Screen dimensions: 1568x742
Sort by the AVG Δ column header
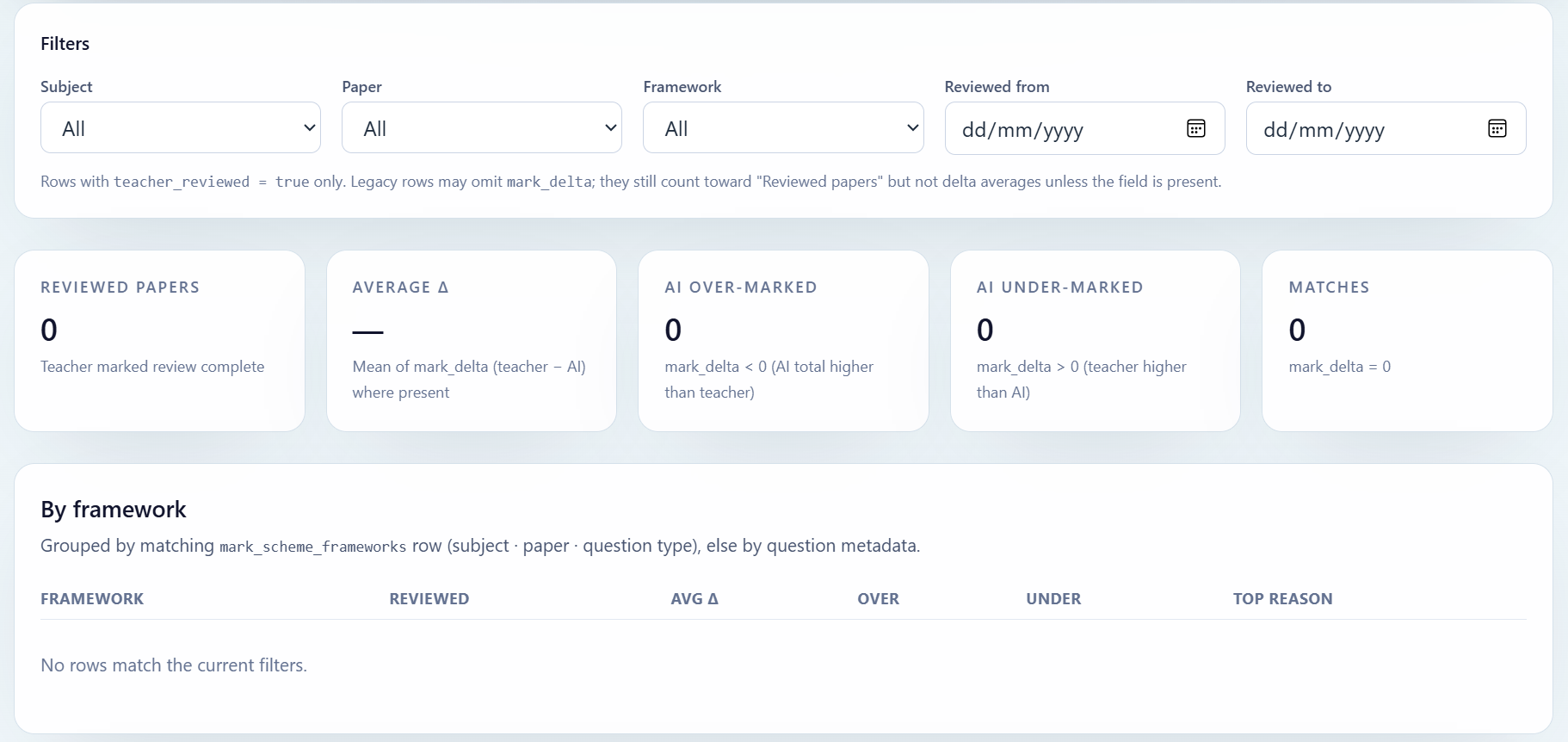(694, 599)
